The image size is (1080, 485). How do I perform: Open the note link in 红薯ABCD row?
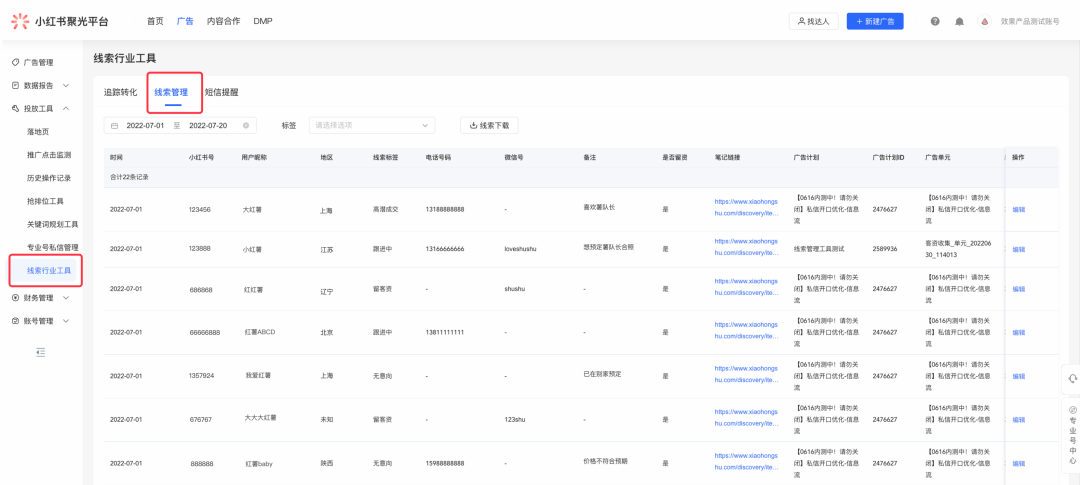tap(747, 331)
